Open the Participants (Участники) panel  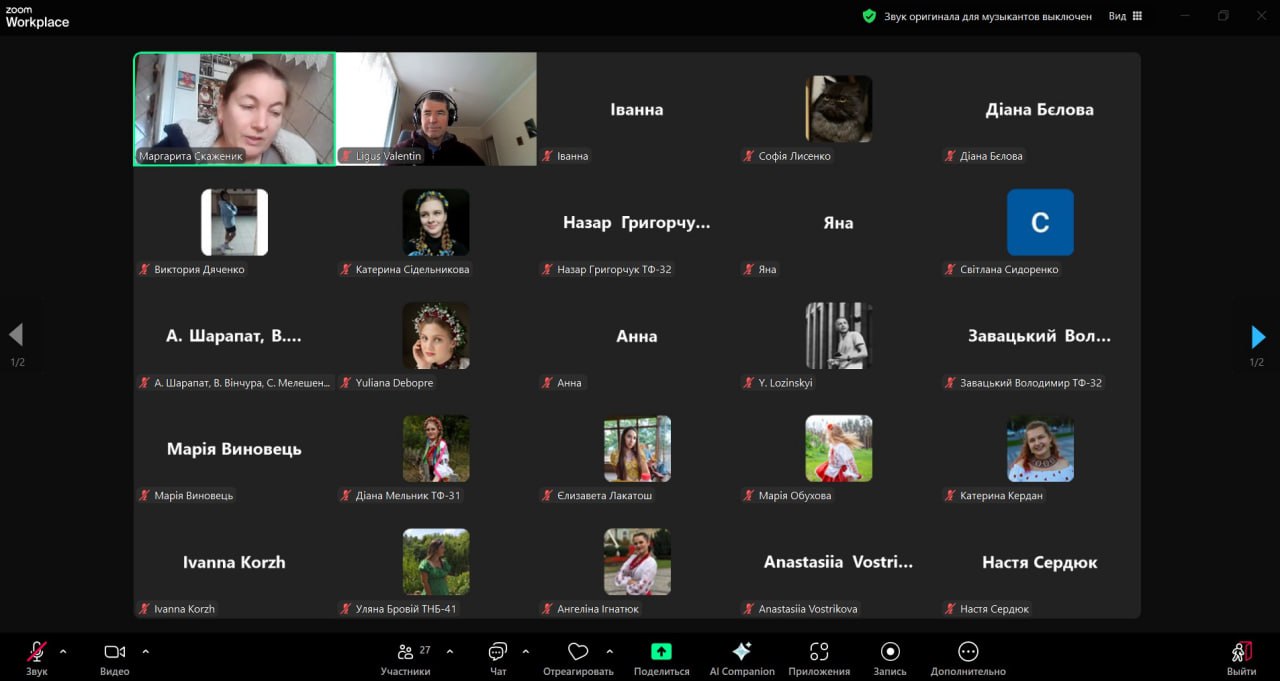point(405,653)
